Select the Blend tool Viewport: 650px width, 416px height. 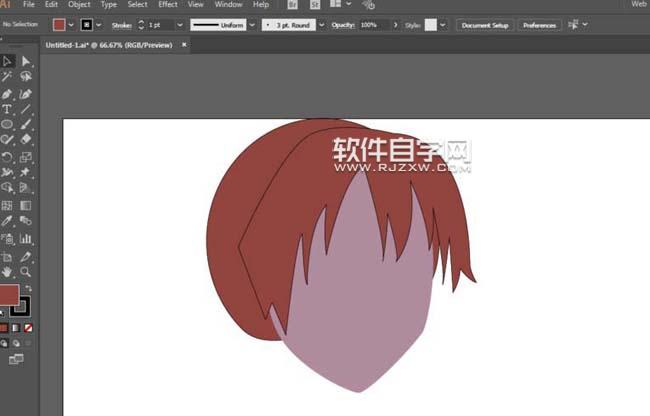tap(26, 220)
